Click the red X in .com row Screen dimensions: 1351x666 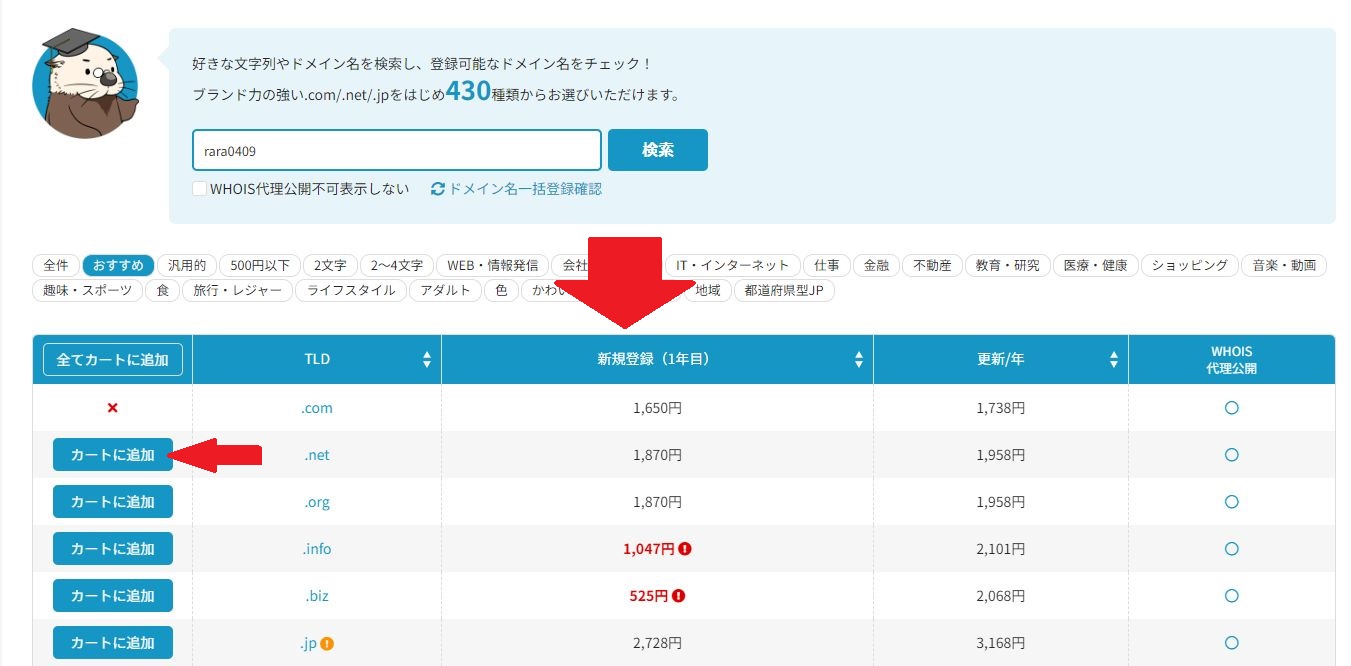112,408
